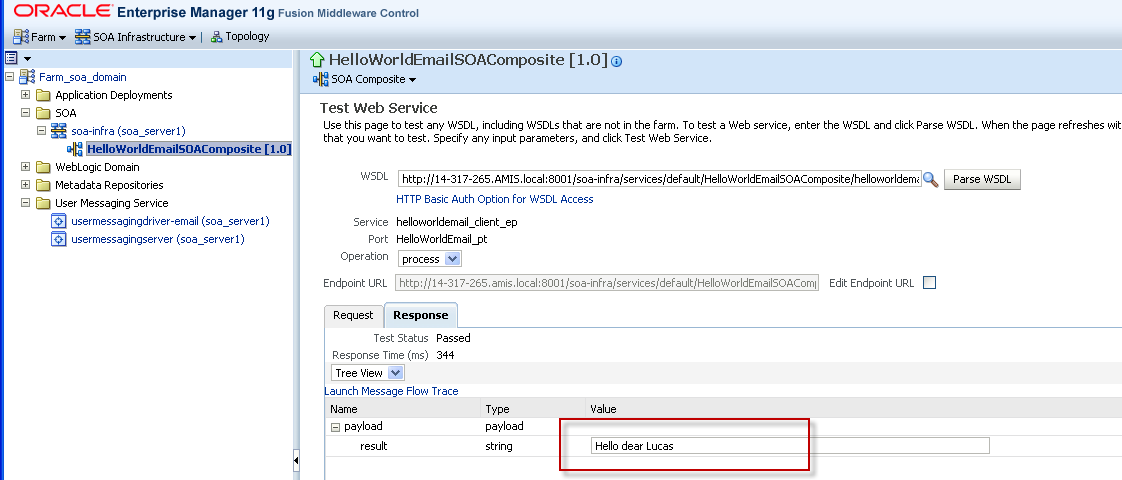Expand the Application Deployments folder
1122x480 pixels.
click(25, 95)
